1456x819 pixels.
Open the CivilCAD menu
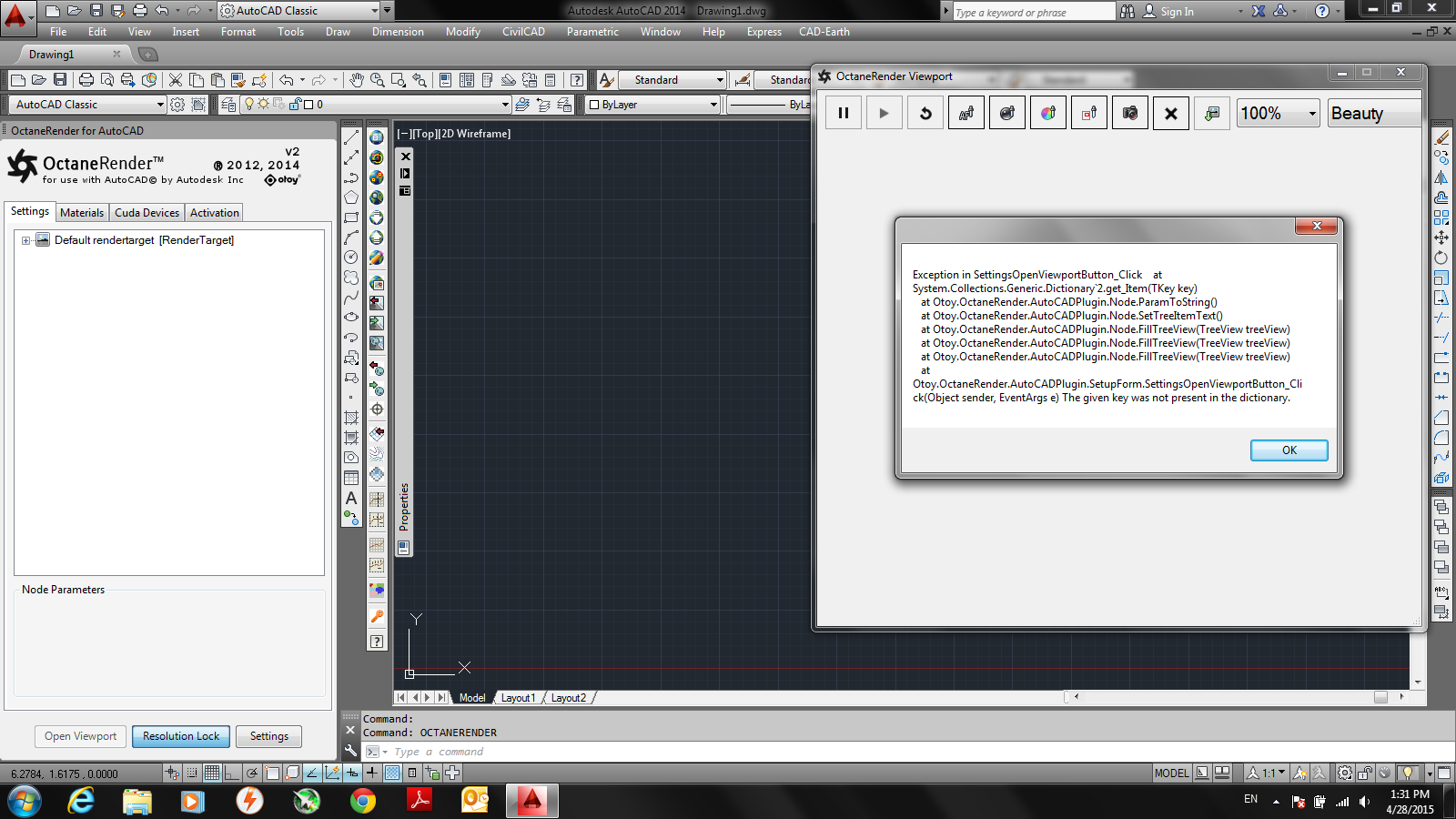coord(523,32)
